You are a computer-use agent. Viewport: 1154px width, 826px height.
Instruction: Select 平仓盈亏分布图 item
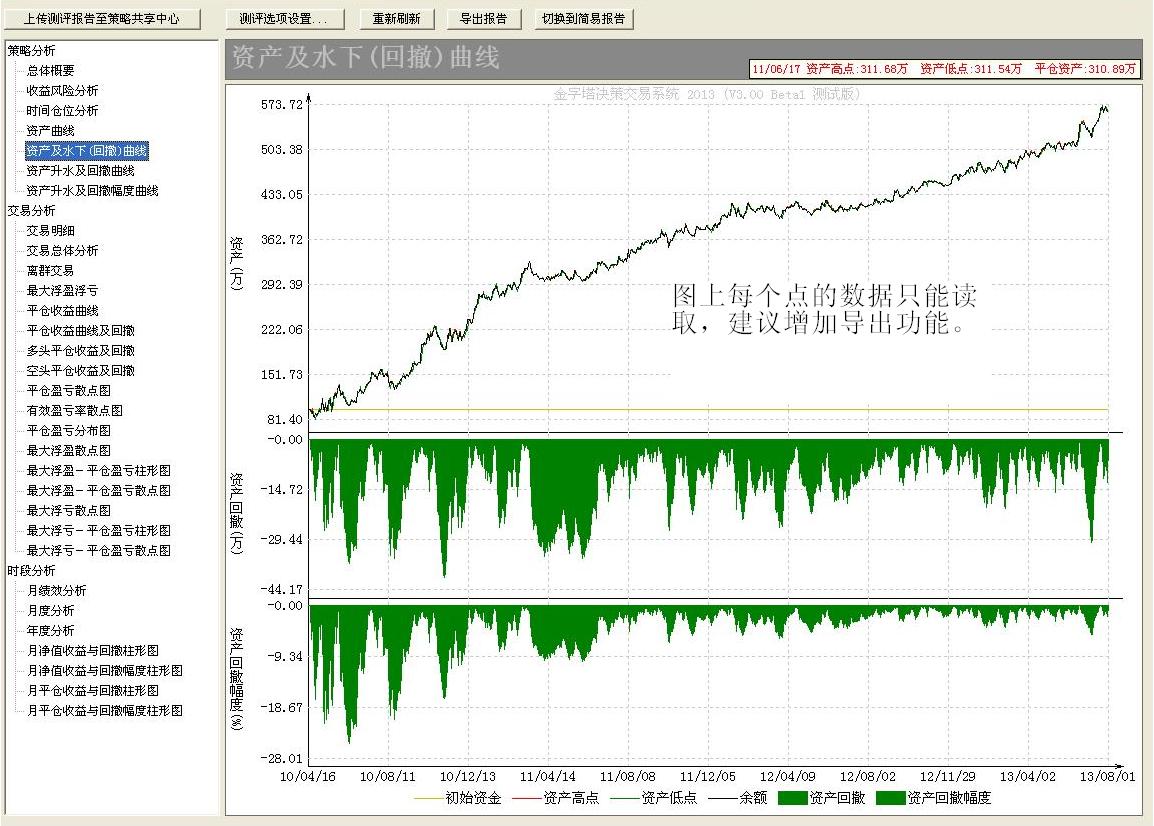(68, 431)
